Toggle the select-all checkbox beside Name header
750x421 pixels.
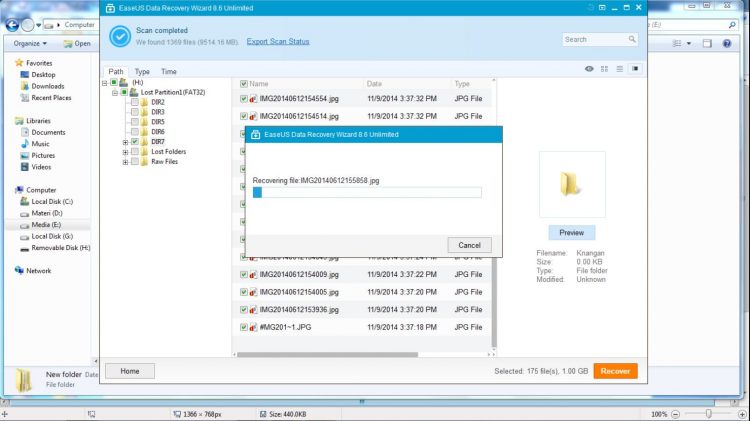click(x=243, y=84)
